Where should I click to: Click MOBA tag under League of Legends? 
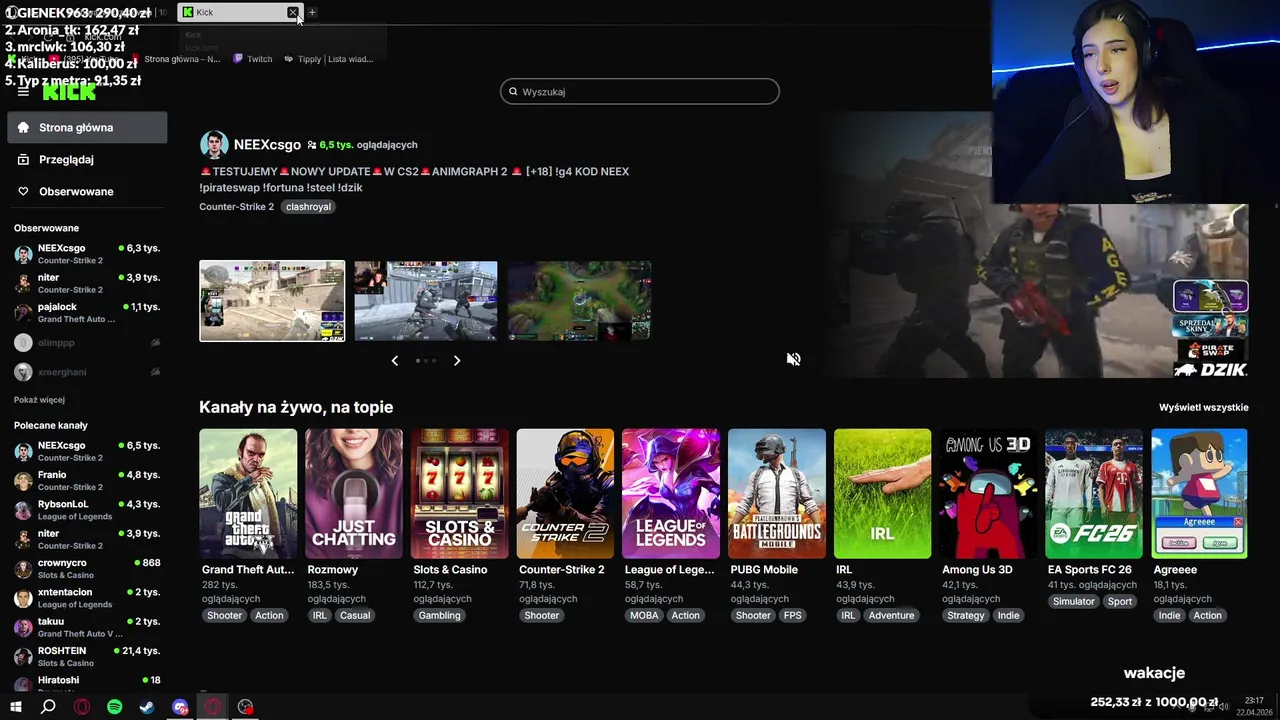pyautogui.click(x=644, y=616)
